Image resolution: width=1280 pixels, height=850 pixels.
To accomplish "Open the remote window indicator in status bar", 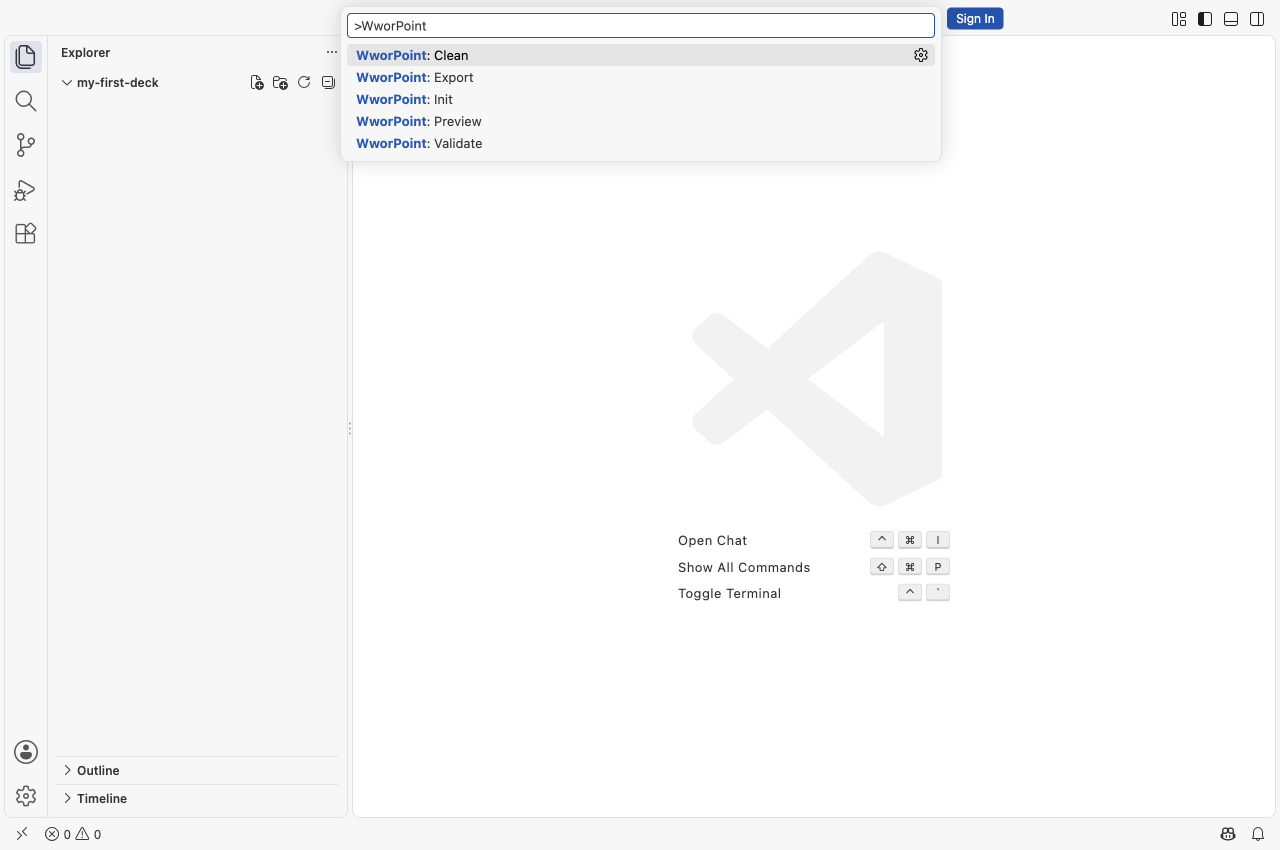I will 22,834.
